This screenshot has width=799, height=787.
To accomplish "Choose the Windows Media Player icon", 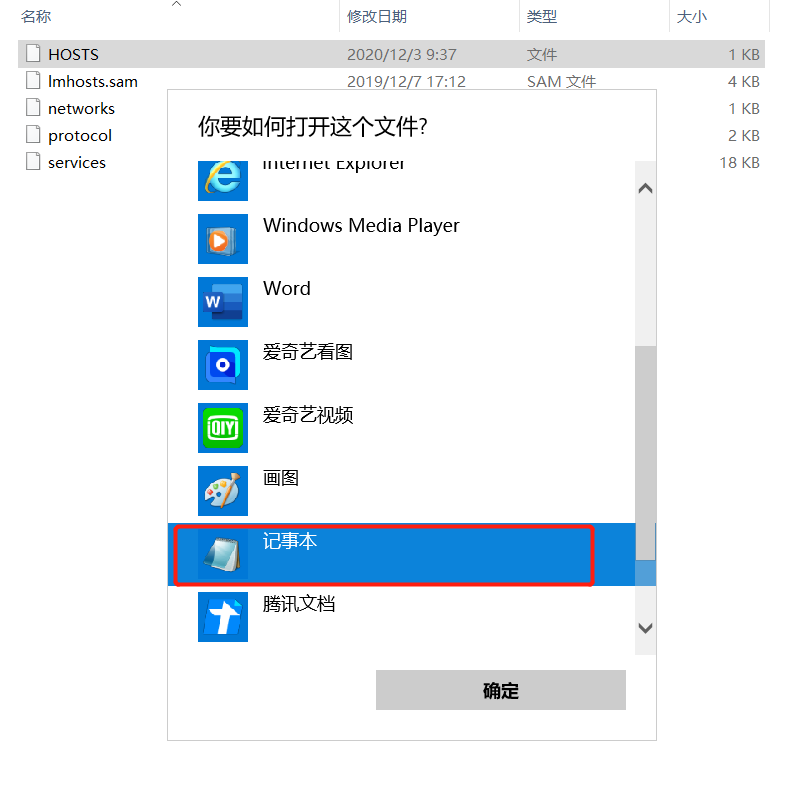I will [223, 239].
